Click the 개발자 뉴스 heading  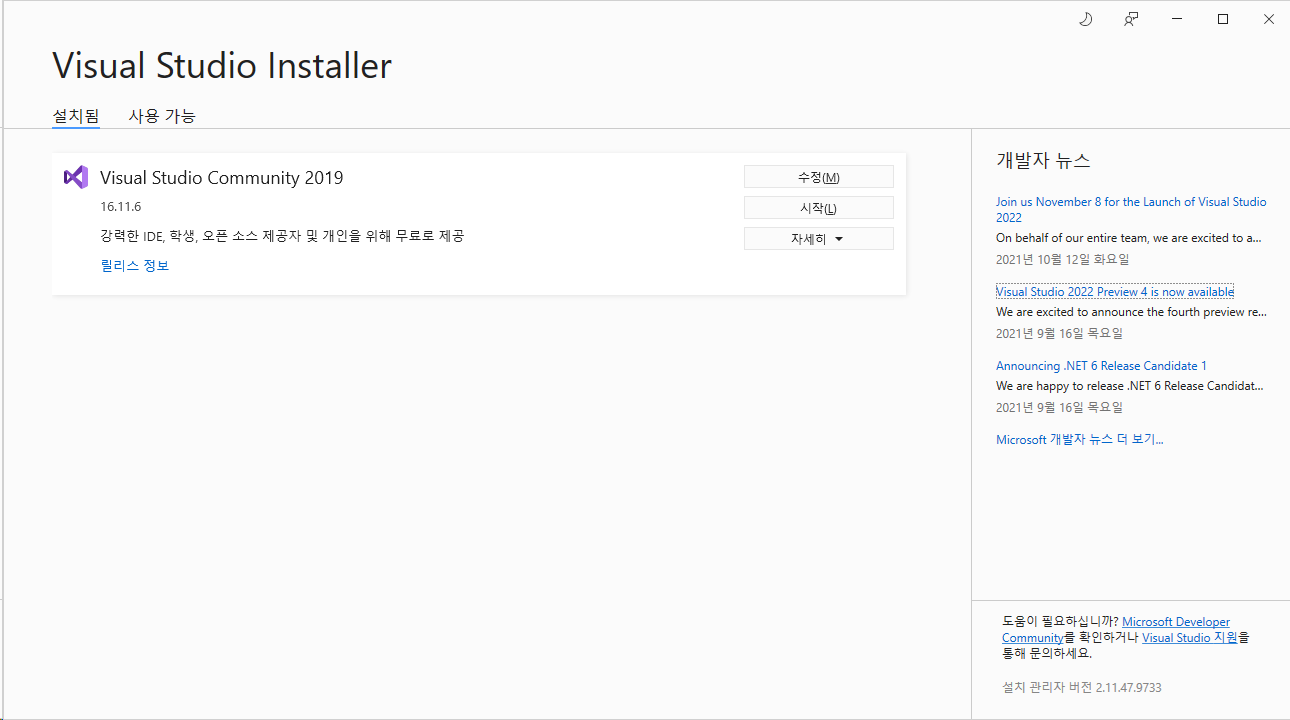pos(1043,160)
